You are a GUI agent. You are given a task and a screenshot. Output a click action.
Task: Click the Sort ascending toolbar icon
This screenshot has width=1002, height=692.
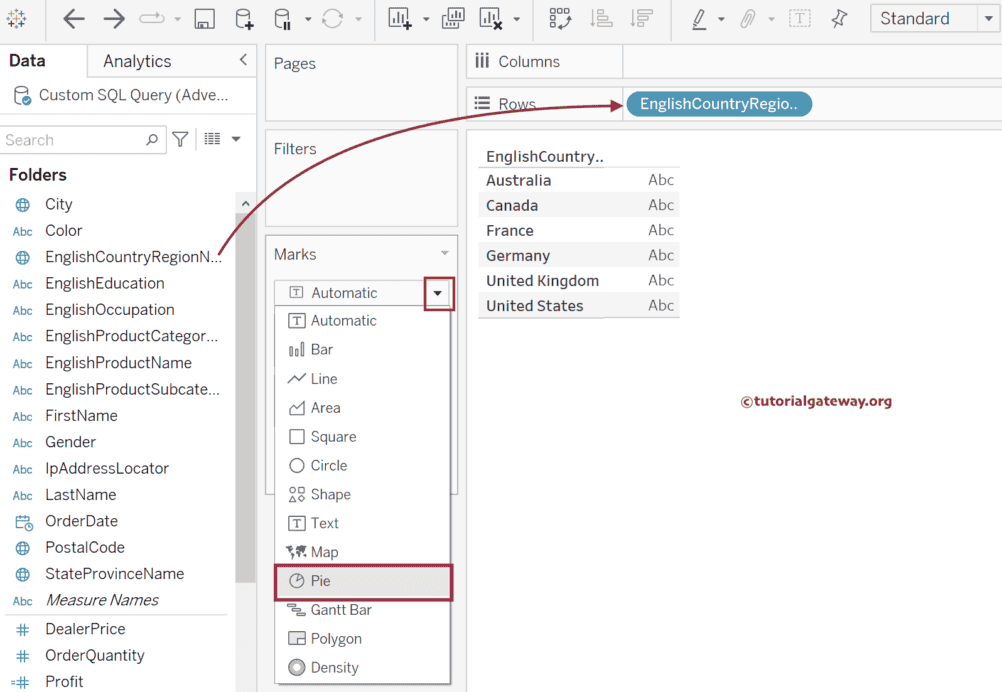601,19
